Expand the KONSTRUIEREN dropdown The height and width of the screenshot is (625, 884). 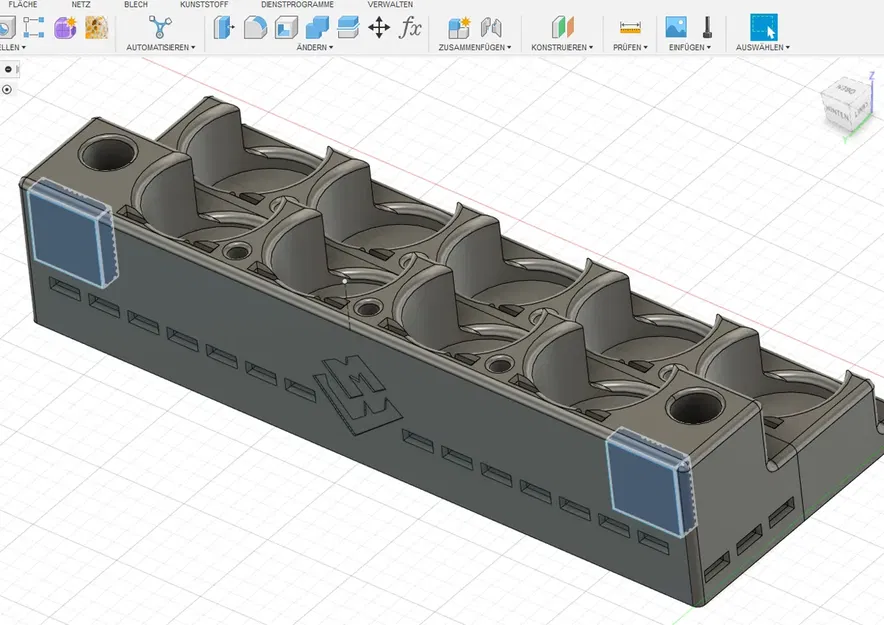[x=562, y=47]
